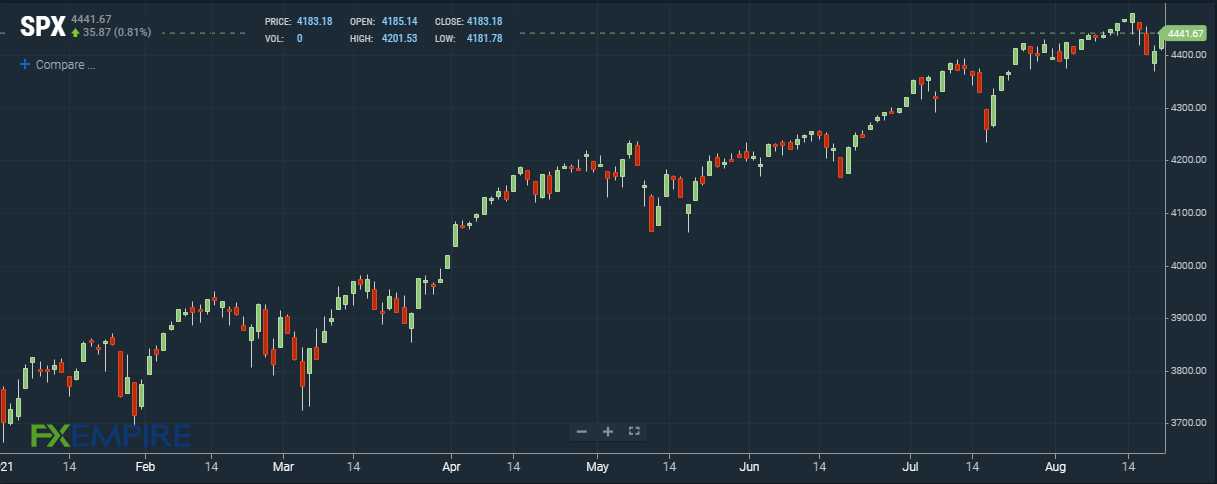1217x484 pixels.
Task: Click the Jun label on time axis
Action: click(750, 466)
